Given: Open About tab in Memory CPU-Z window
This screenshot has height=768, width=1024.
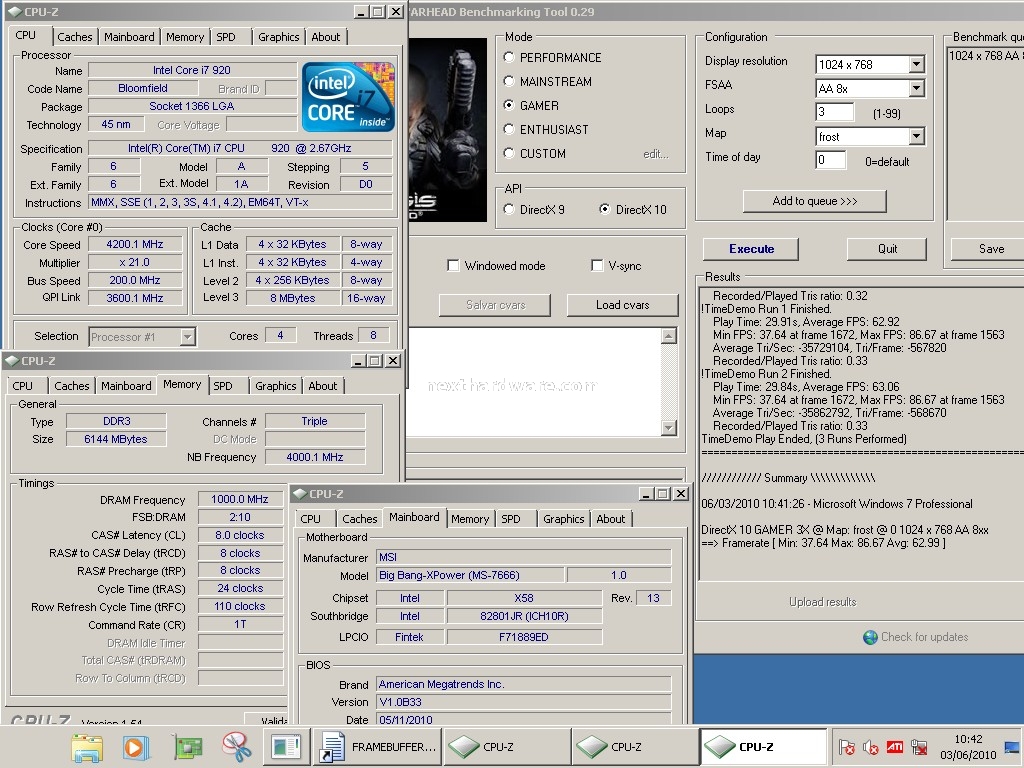Looking at the screenshot, I should 323,386.
